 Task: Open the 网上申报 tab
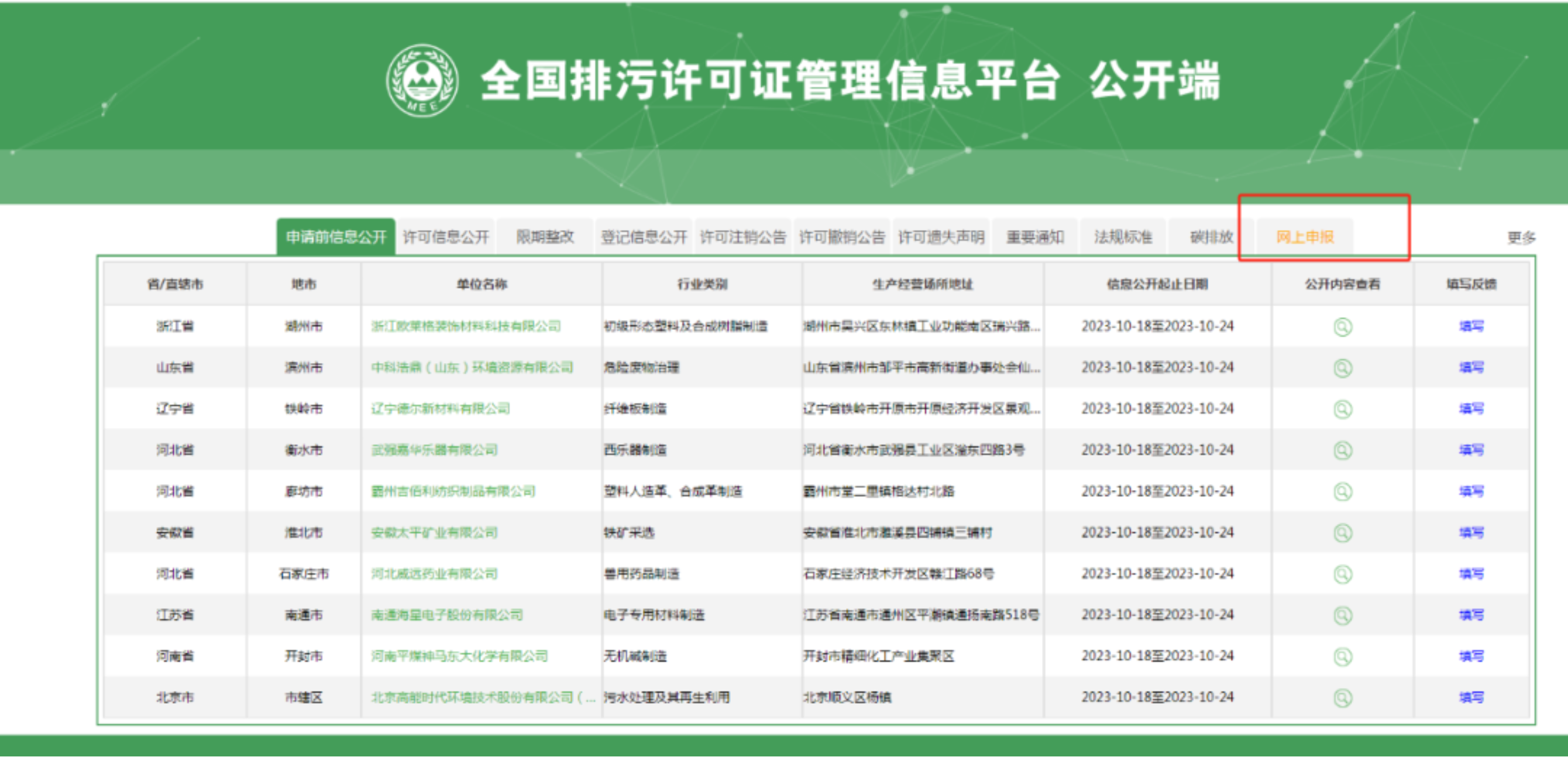coord(1305,237)
